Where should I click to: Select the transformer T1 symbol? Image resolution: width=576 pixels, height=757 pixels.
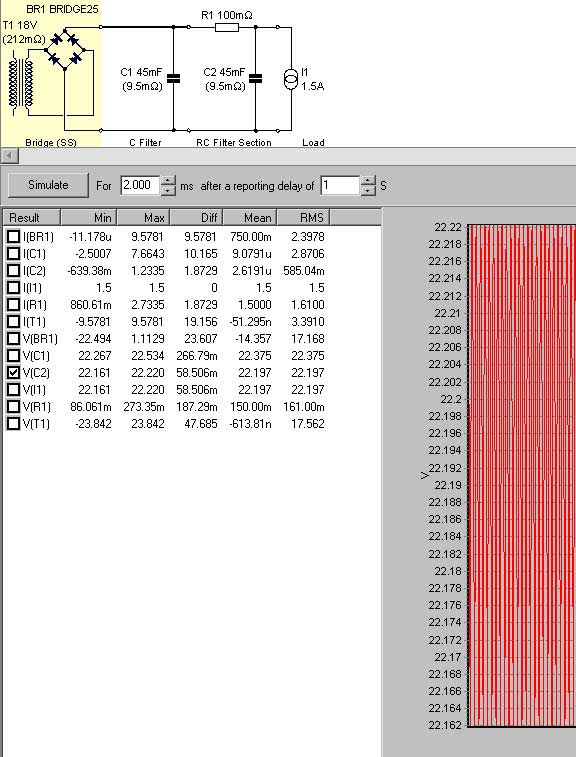tap(21, 83)
